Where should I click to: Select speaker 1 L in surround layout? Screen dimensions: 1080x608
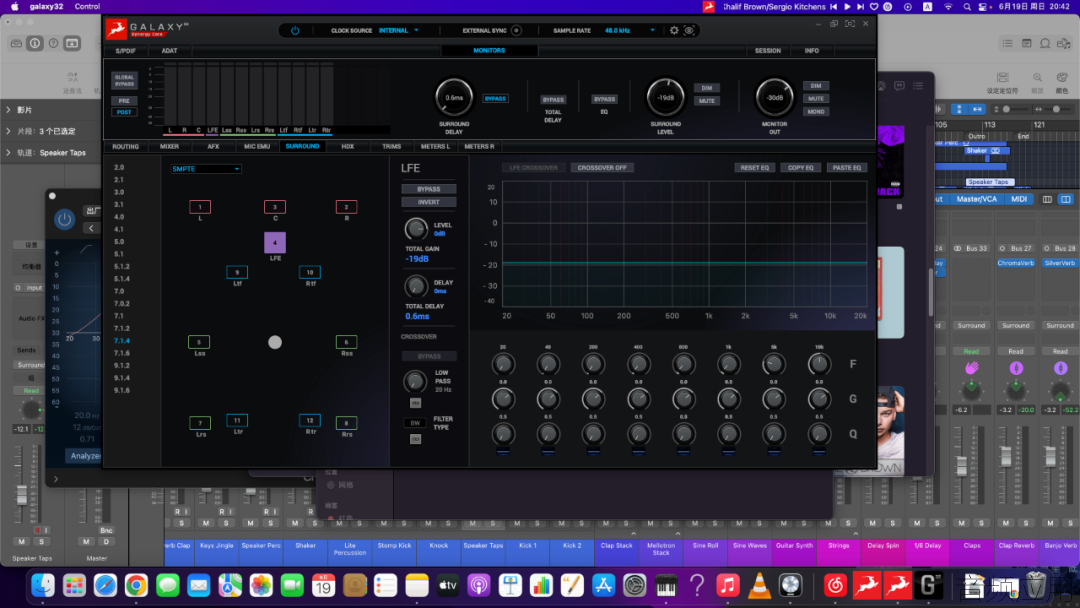[200, 207]
